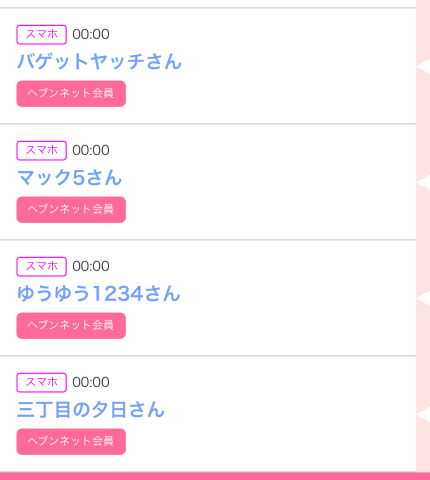Click 00:00 timestamp of マック5さん entry
This screenshot has height=480, width=430.
pos(91,150)
